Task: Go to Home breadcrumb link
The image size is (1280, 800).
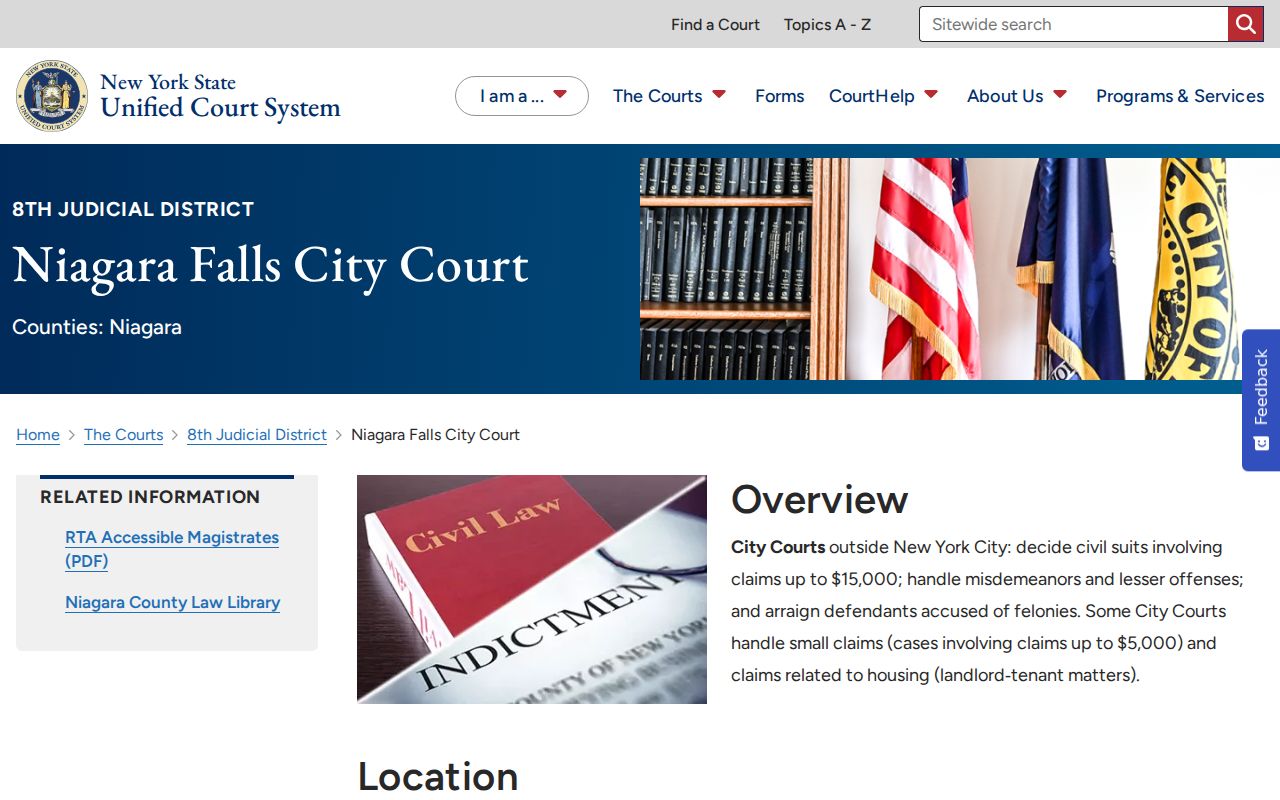Action: (x=38, y=435)
